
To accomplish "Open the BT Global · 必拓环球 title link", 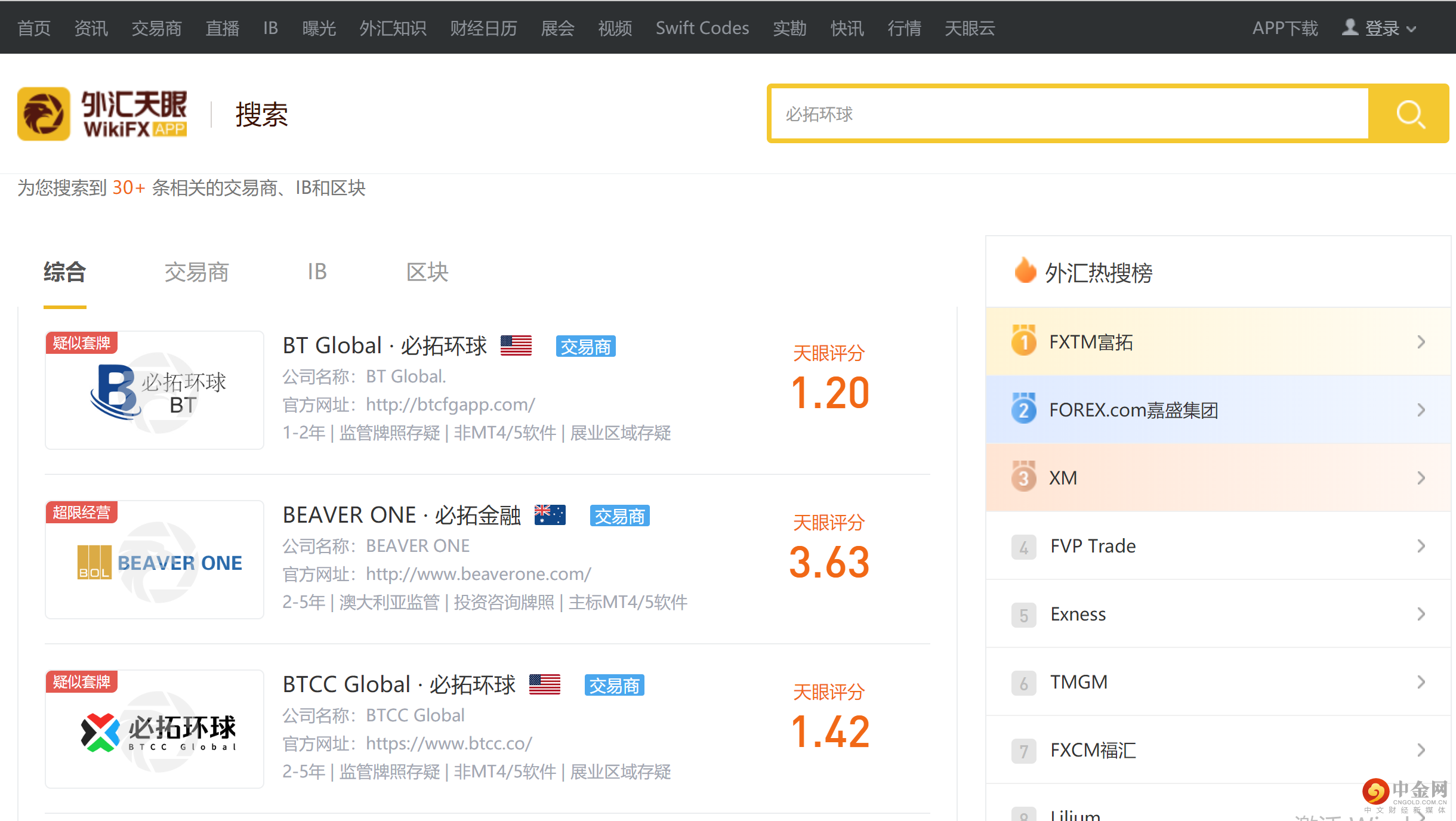I will pos(385,345).
